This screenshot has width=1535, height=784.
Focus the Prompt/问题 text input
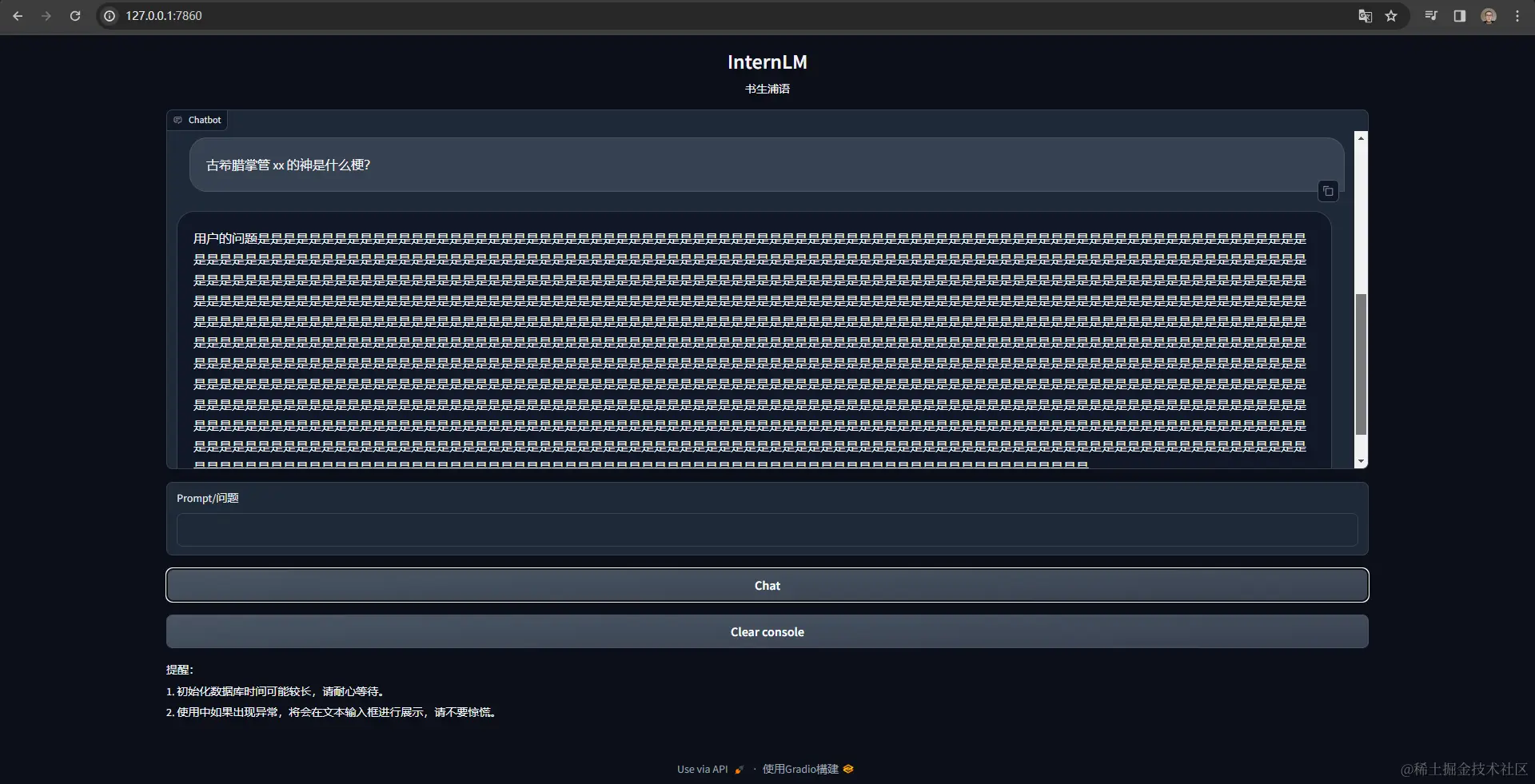point(767,530)
